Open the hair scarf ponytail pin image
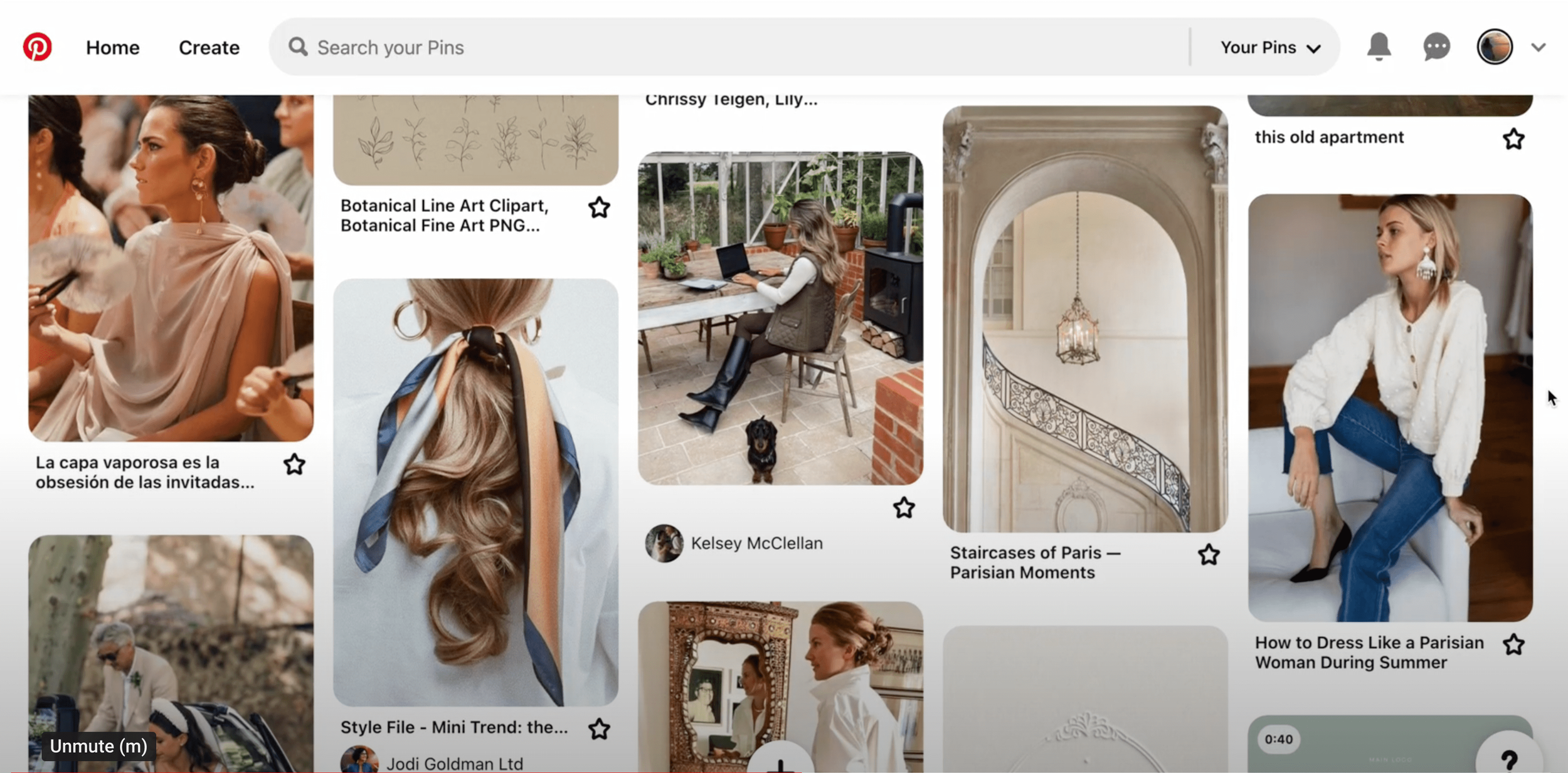The width and height of the screenshot is (1568, 773). (x=475, y=492)
